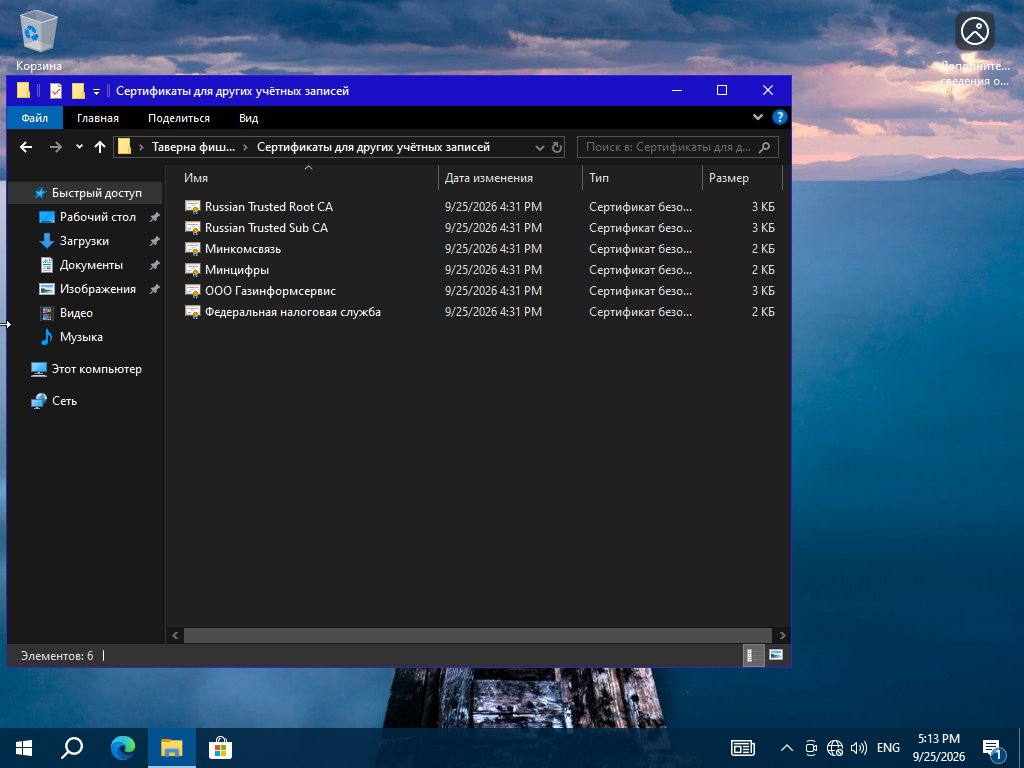Open the quick access toolbar customize dropdown
The width and height of the screenshot is (1024, 768).
point(96,91)
